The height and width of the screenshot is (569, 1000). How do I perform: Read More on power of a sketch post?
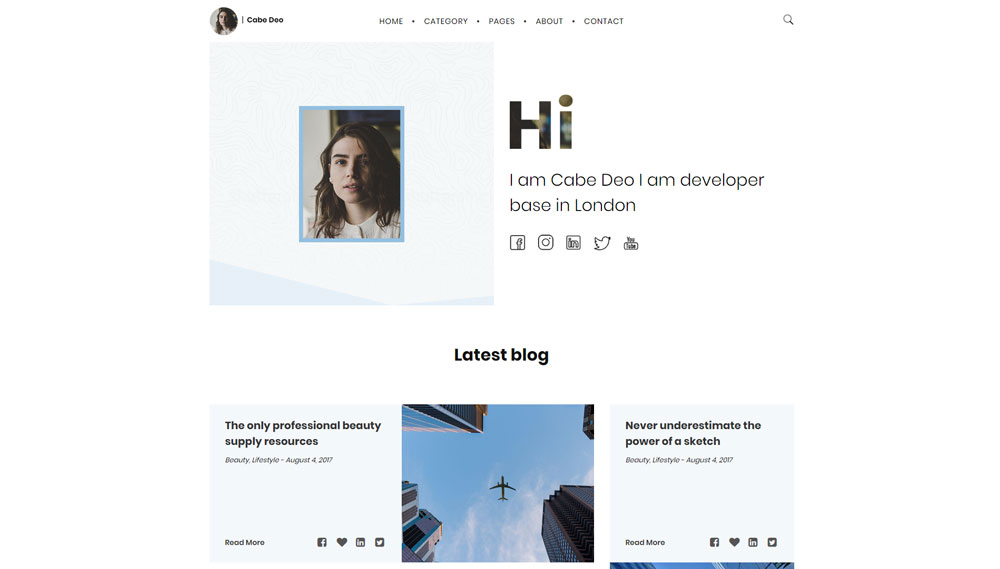tap(645, 542)
